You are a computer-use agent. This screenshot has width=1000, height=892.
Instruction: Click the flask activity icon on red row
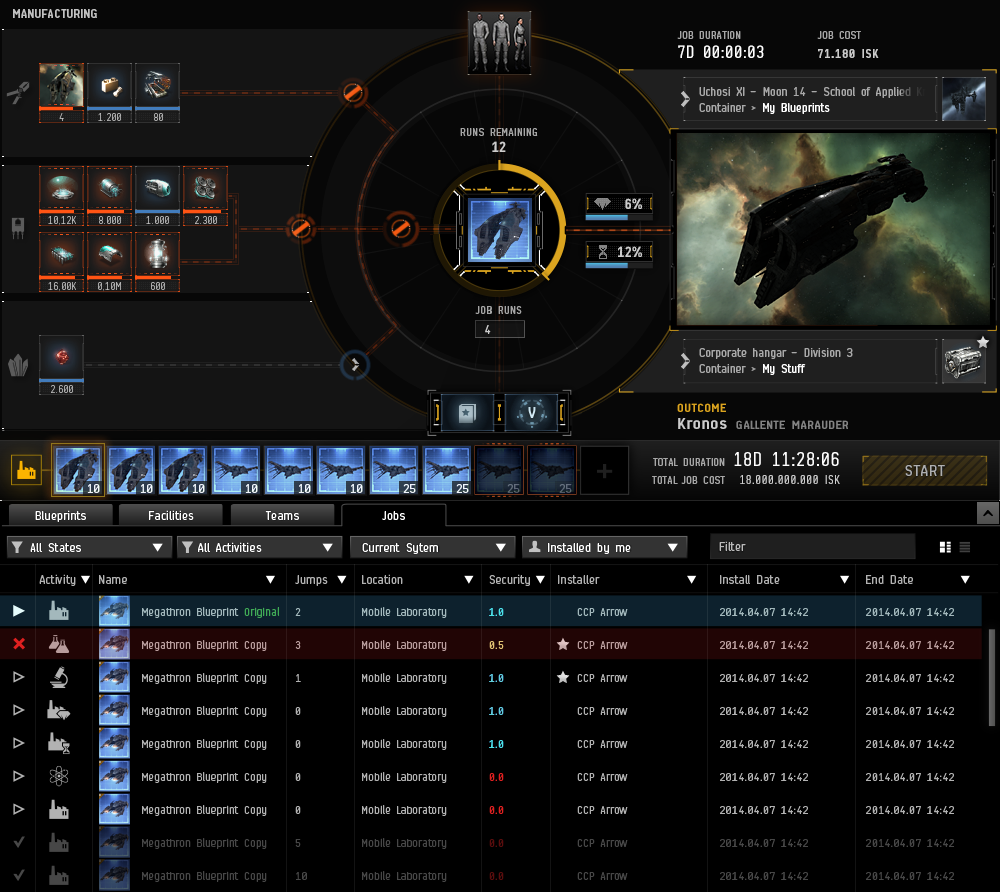coord(59,644)
